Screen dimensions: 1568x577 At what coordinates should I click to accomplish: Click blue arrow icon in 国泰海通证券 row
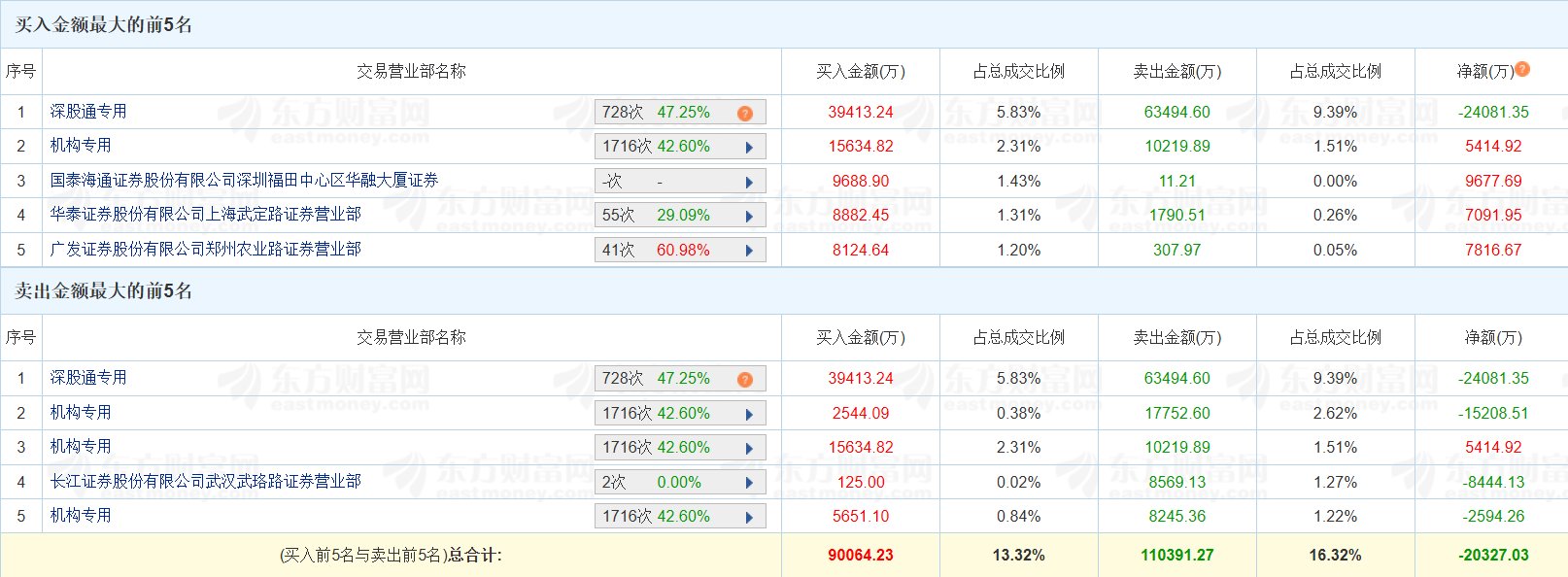pos(749,182)
